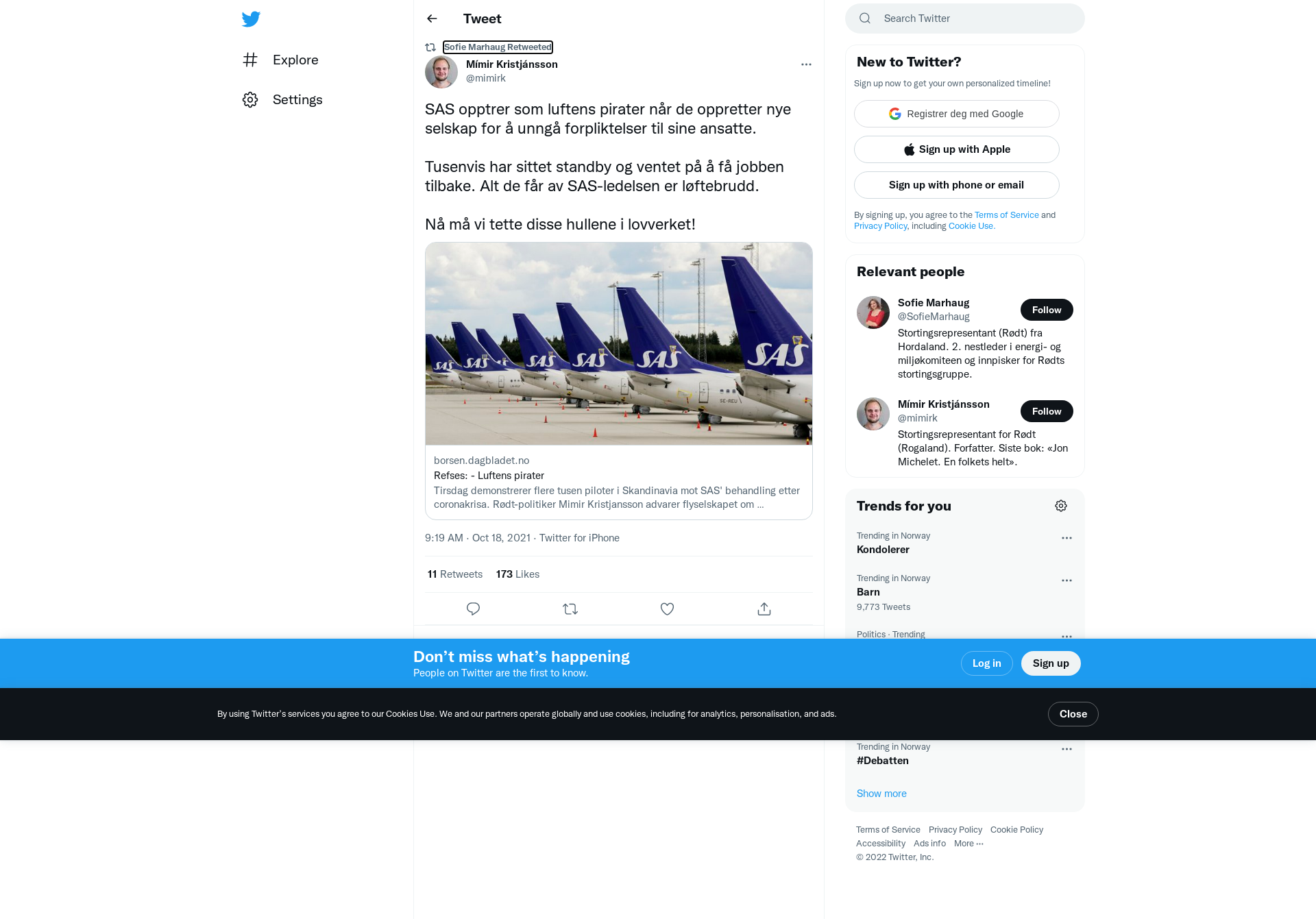The height and width of the screenshot is (919, 1316).
Task: Click the reply speech bubble icon
Action: tap(473, 609)
